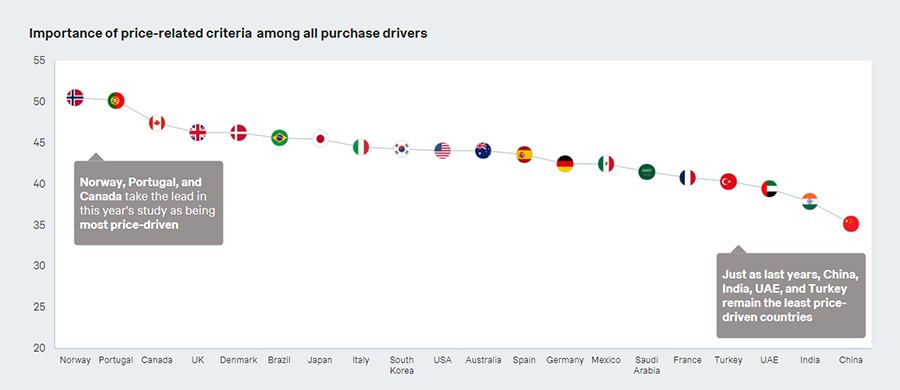Click the Mexico flag data point

click(x=606, y=164)
